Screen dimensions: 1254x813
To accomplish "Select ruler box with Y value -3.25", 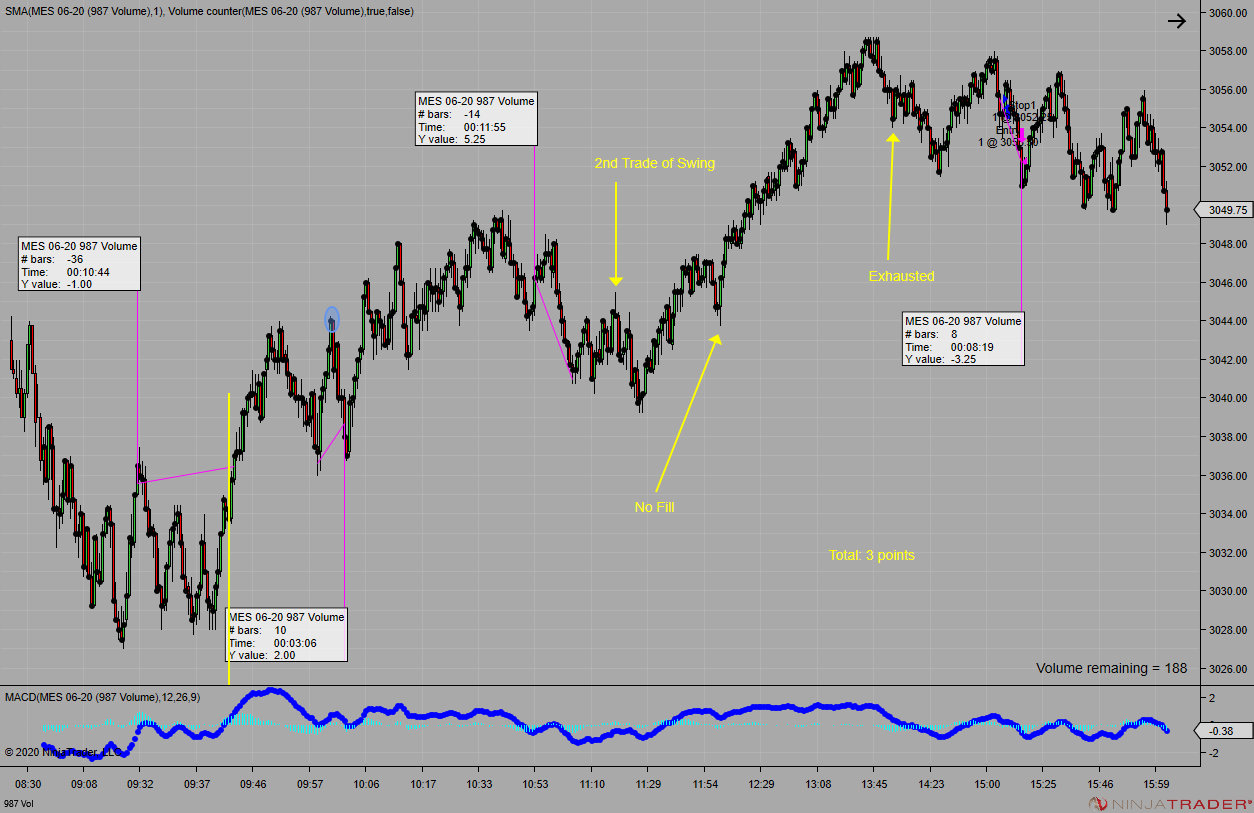I will coord(963,340).
